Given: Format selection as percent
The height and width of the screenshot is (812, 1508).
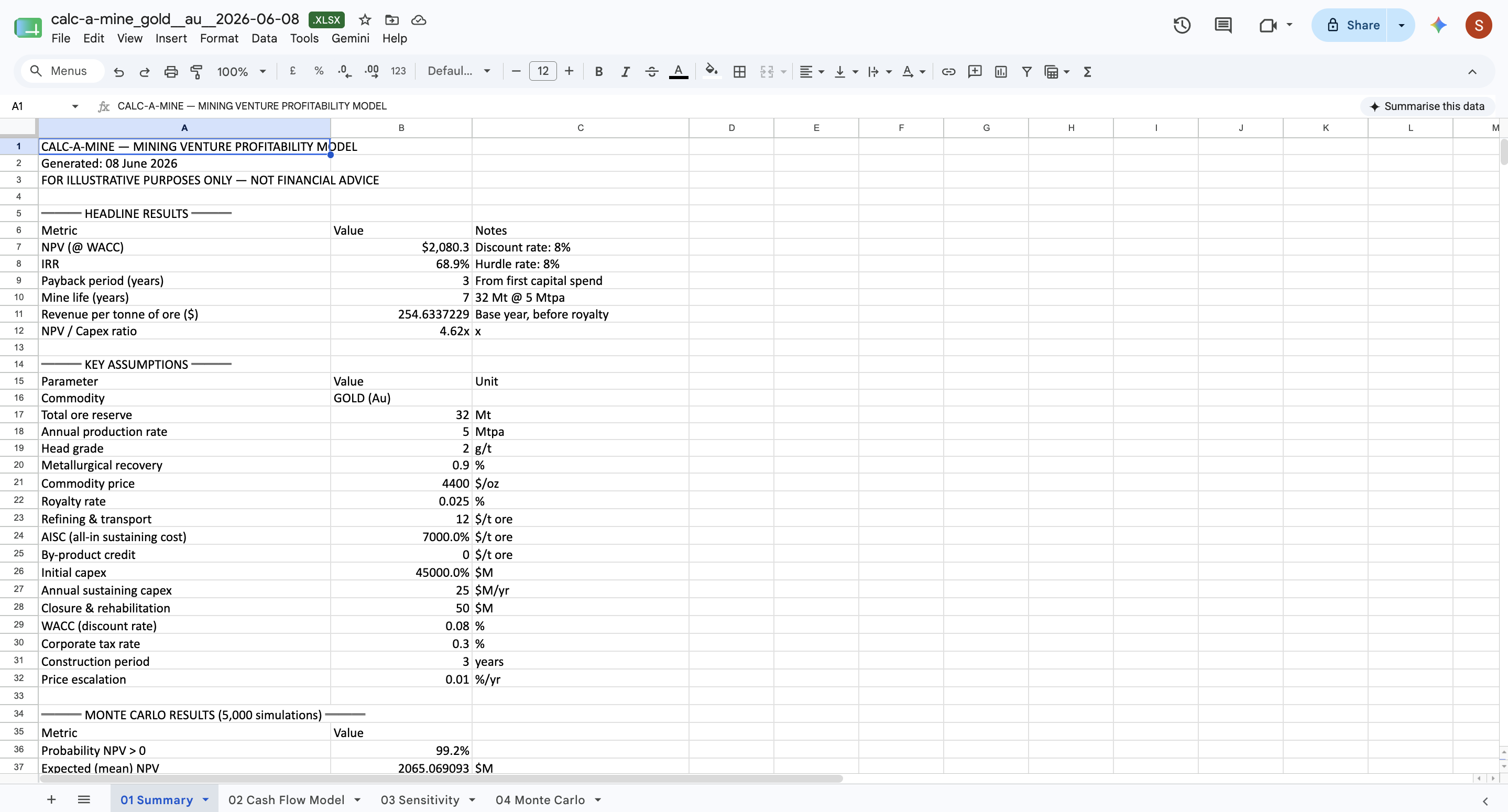Looking at the screenshot, I should coord(319,71).
